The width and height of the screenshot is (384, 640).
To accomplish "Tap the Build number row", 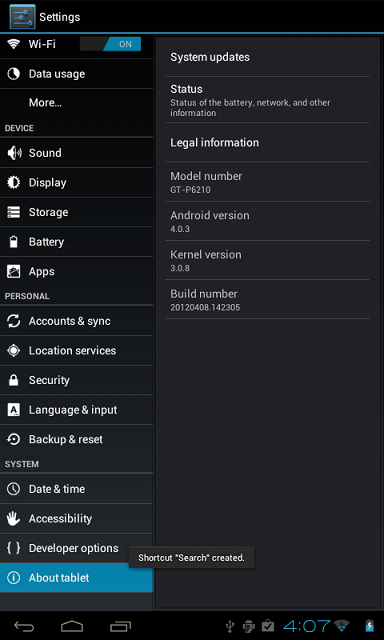I will pos(267,300).
